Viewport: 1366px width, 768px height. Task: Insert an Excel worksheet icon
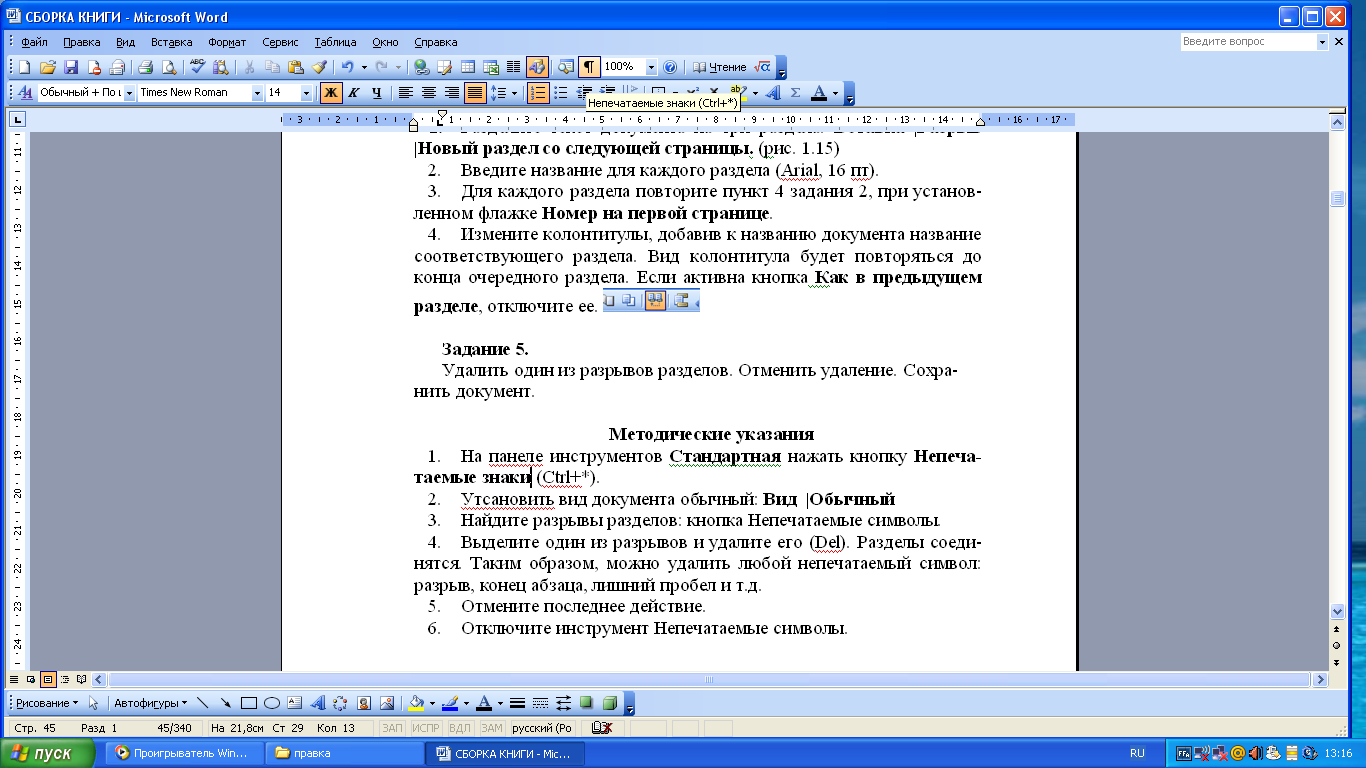[x=490, y=67]
